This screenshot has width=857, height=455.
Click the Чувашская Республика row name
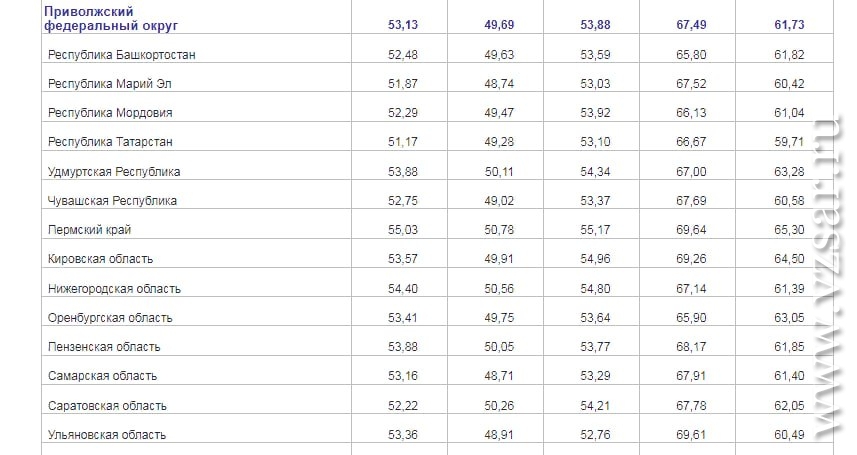point(113,201)
